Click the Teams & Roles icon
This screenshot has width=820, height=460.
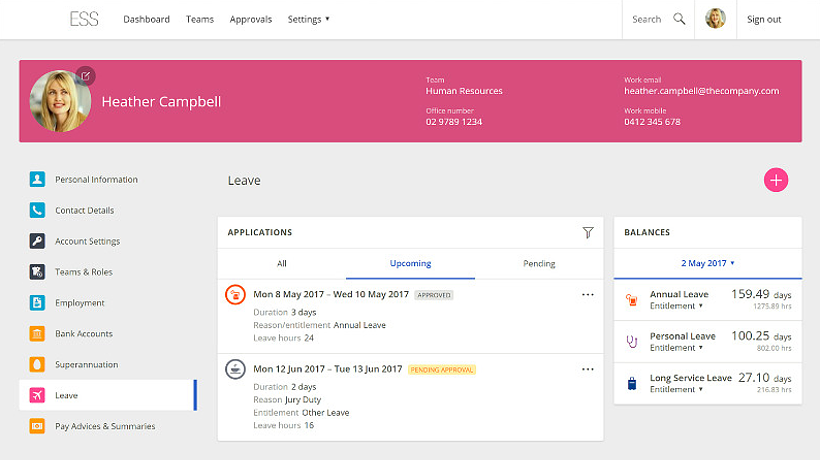click(x=37, y=272)
